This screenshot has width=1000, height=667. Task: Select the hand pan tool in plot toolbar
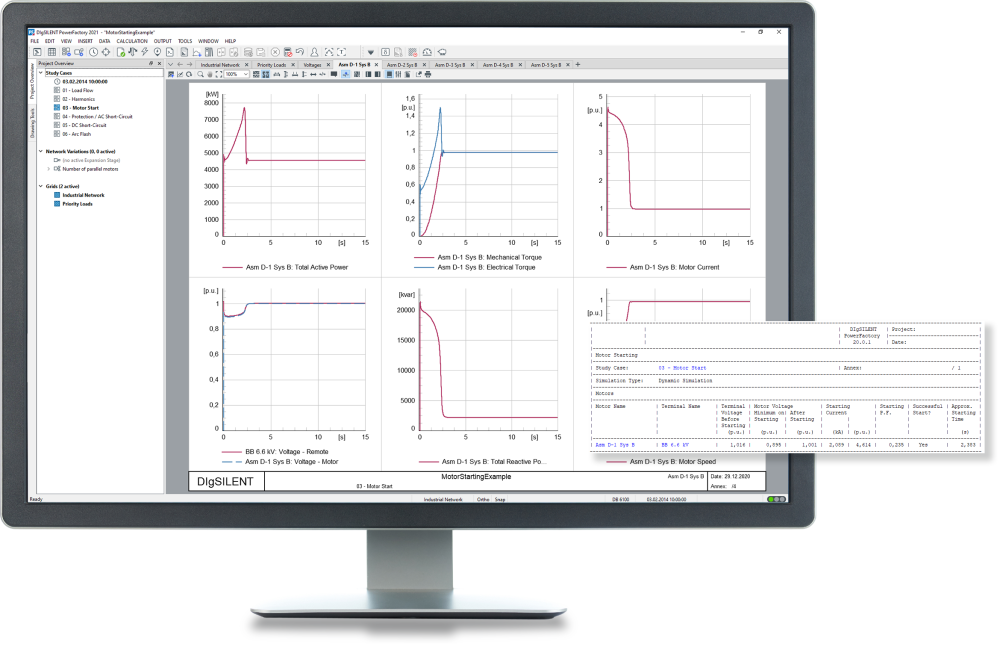coord(209,75)
